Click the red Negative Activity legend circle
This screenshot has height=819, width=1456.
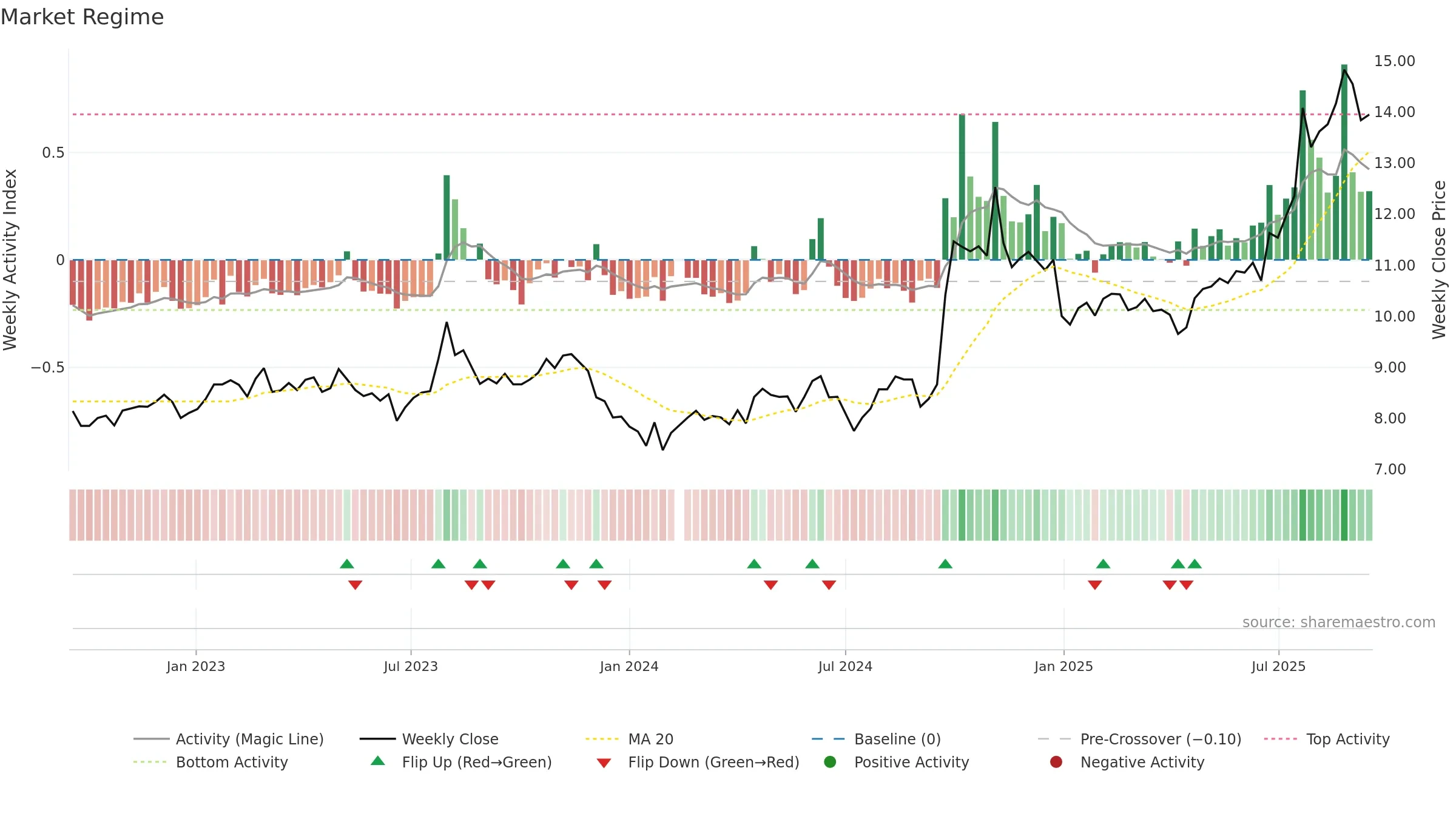pos(1056,762)
